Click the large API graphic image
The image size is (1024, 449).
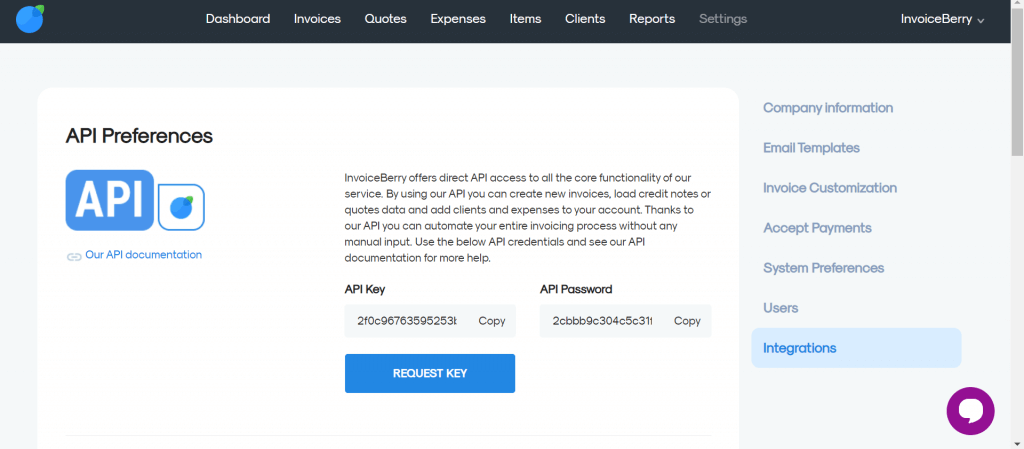pos(110,200)
